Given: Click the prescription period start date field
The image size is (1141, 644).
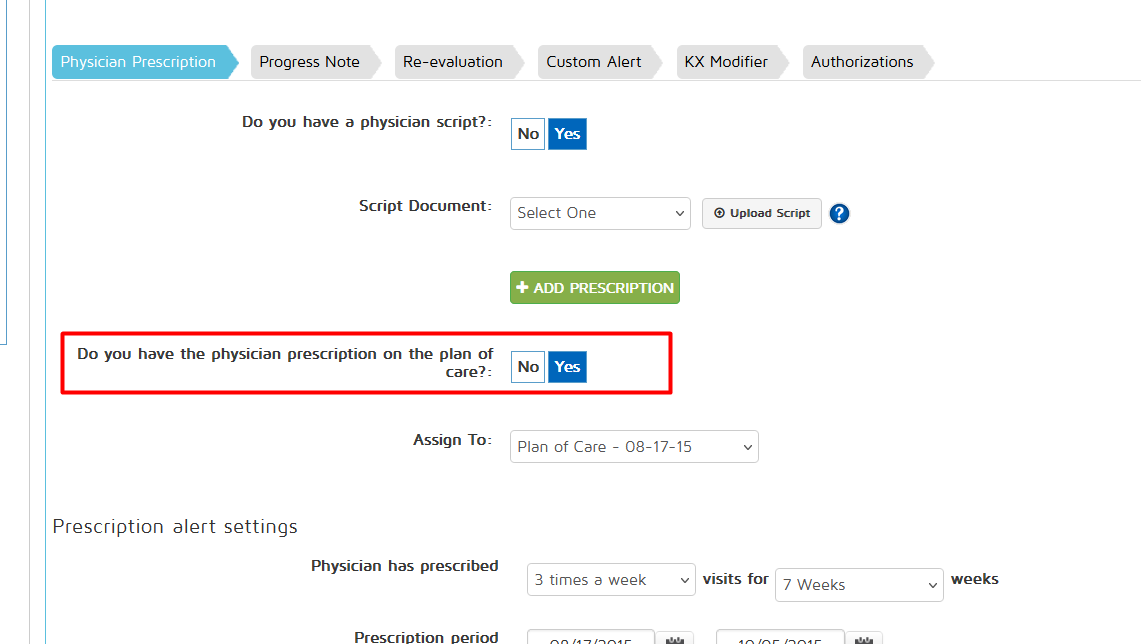Looking at the screenshot, I should tap(590, 639).
